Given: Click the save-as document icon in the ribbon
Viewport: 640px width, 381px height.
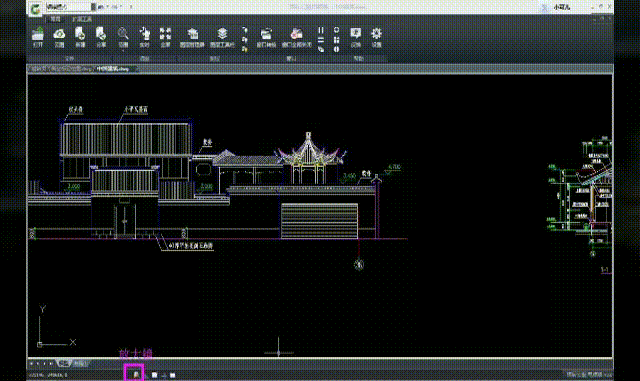Looking at the screenshot, I should 101,33.
